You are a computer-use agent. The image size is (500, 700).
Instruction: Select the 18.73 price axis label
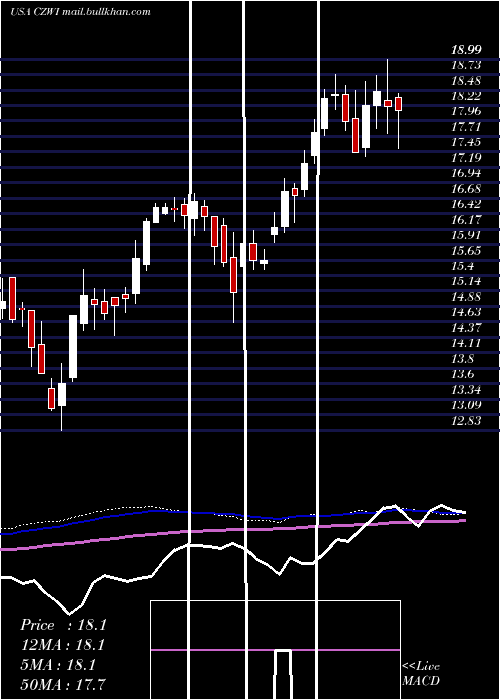(x=466, y=65)
